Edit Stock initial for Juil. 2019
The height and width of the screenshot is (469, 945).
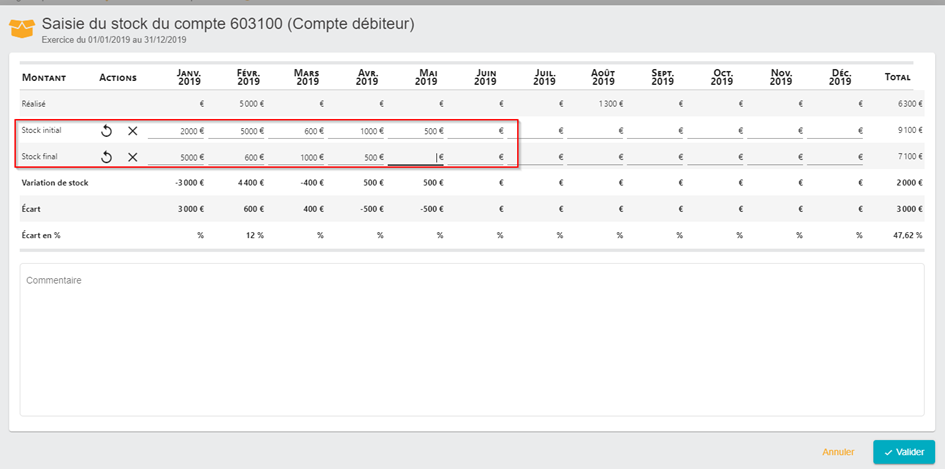point(535,130)
